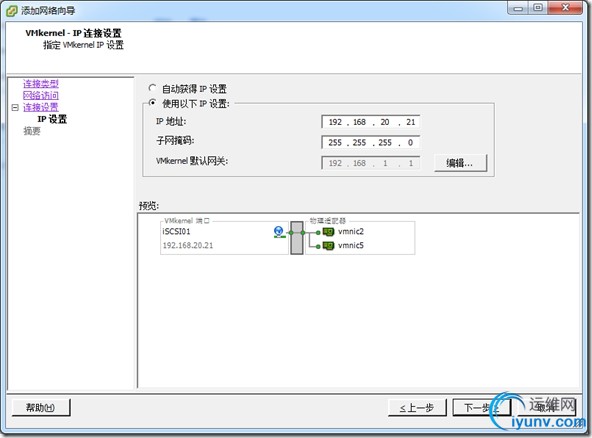This screenshot has height=438, width=592.
Task: Minimize the wizard window
Action: click(518, 8)
